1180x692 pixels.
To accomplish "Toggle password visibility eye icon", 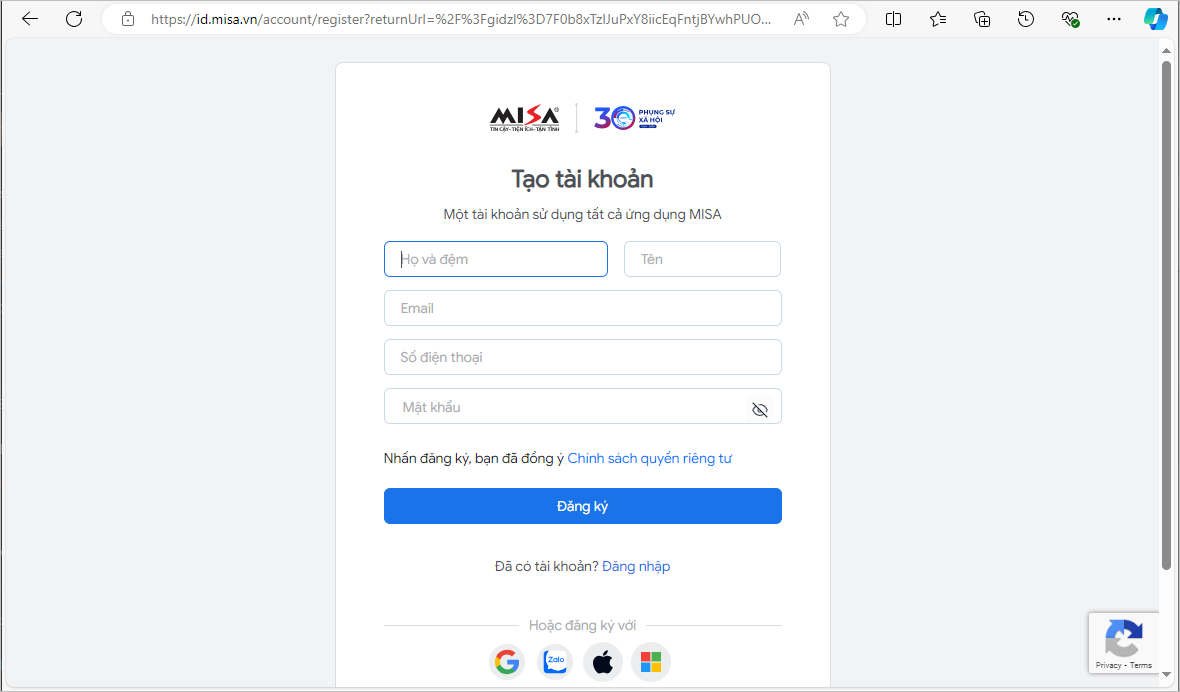I will click(x=760, y=409).
